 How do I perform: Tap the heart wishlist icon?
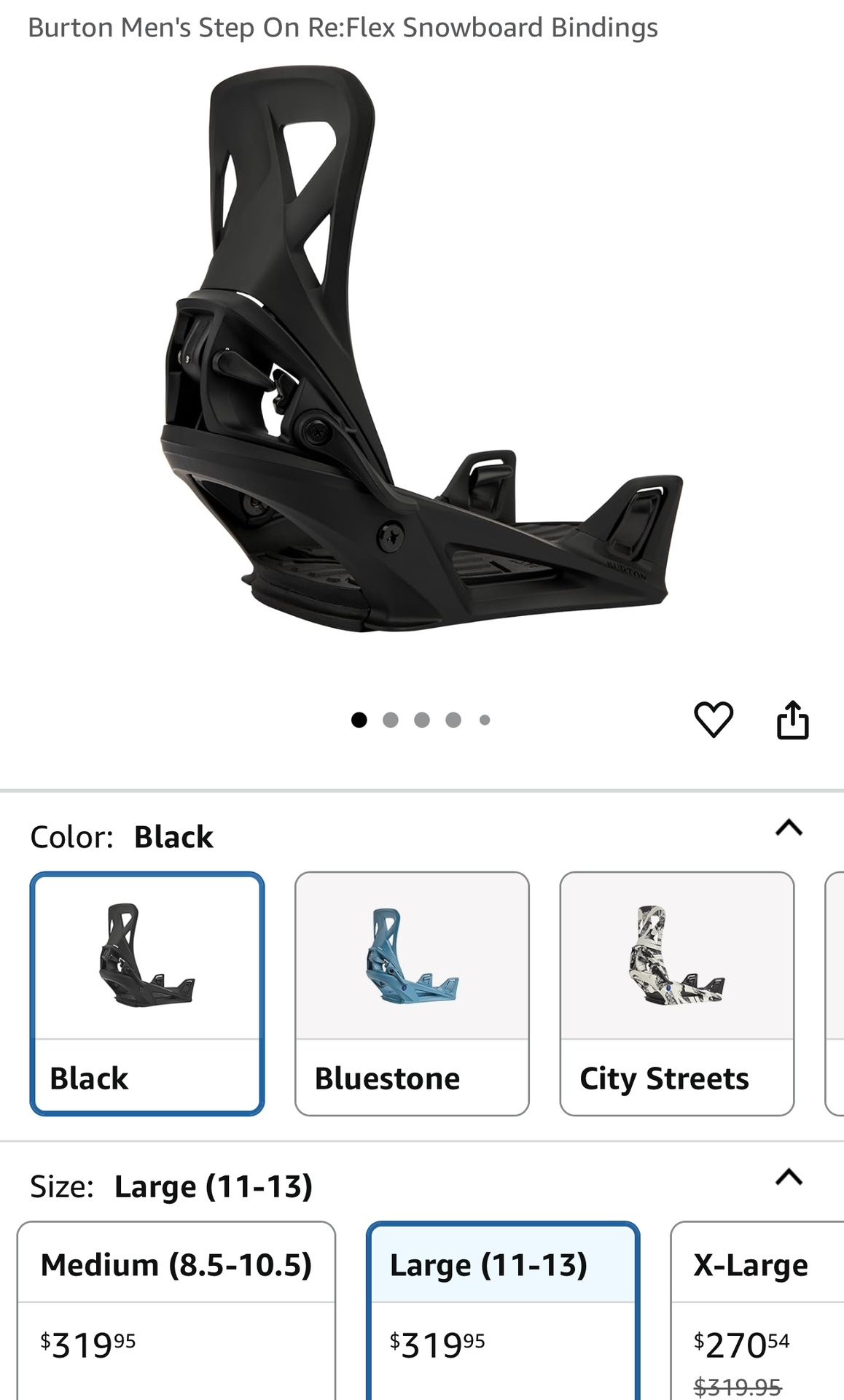tap(713, 720)
